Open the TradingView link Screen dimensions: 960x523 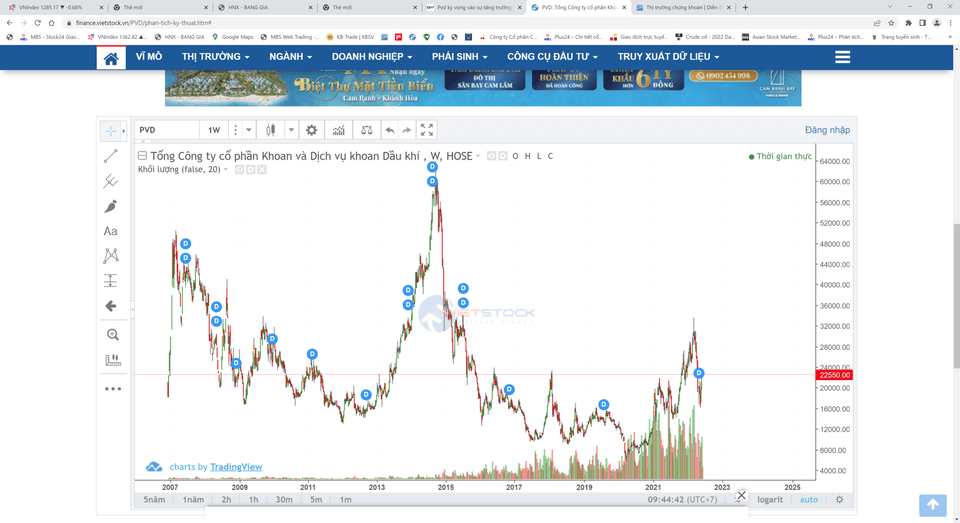tap(236, 467)
